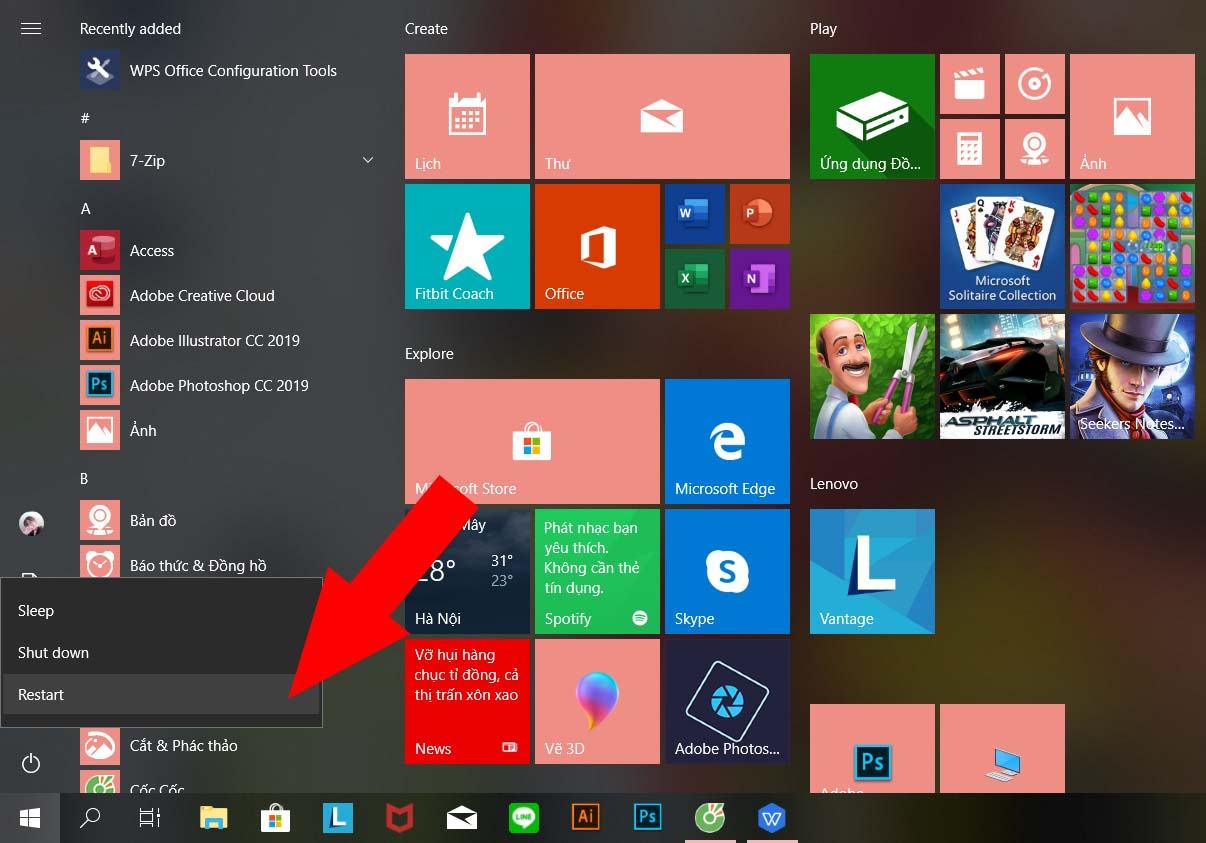Open the red News tile
Viewport: 1206px width, 843px height.
[x=467, y=701]
